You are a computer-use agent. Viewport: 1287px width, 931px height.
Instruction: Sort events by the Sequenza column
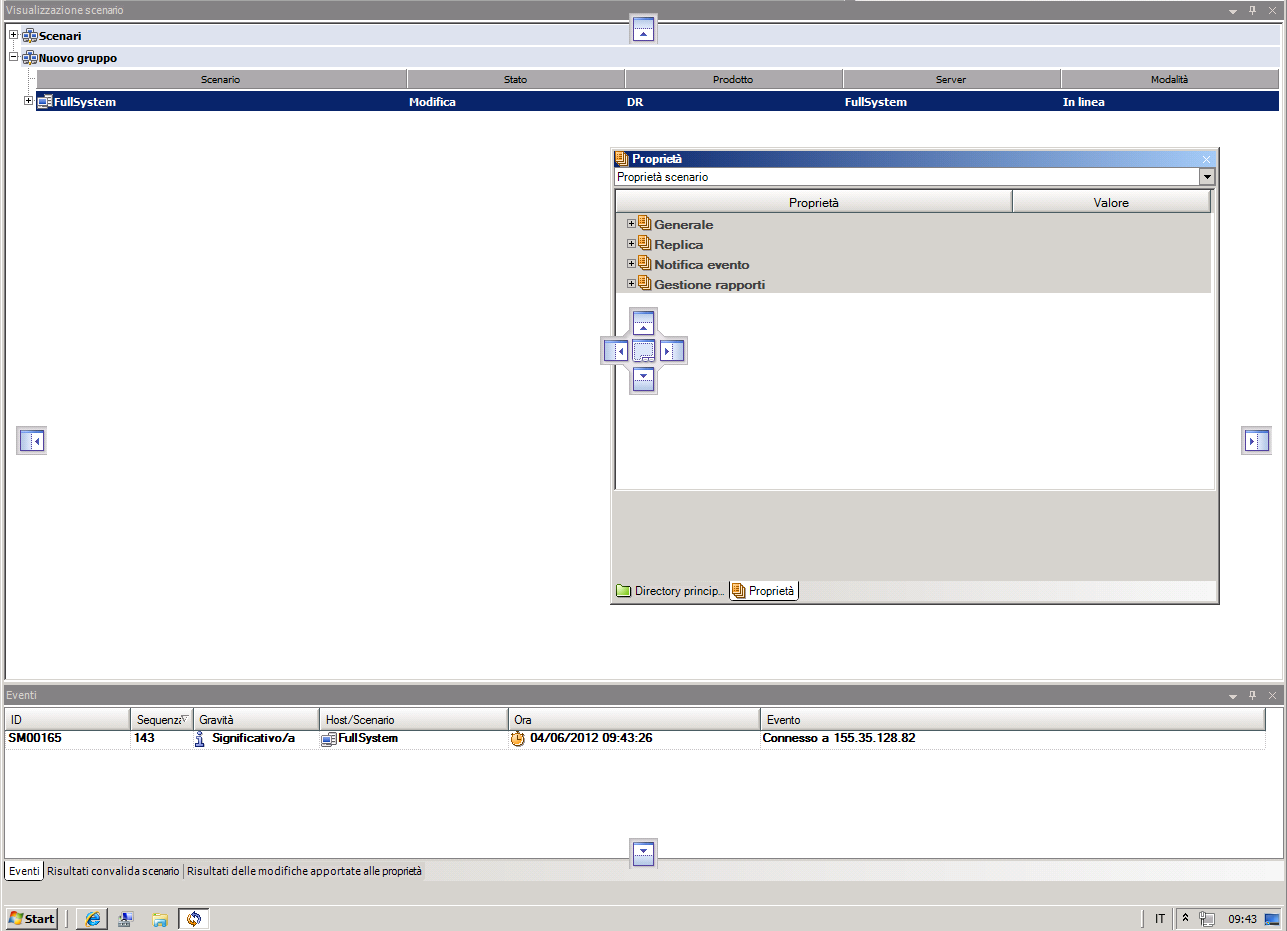pos(161,720)
